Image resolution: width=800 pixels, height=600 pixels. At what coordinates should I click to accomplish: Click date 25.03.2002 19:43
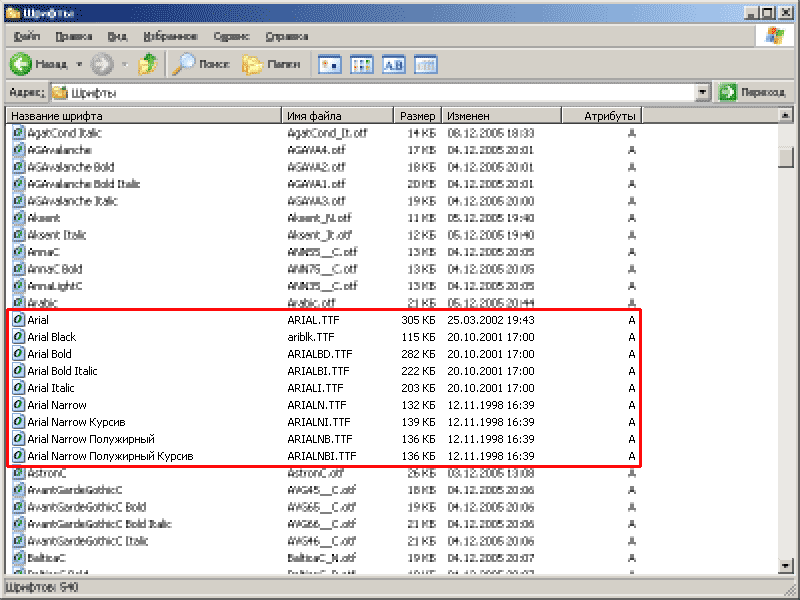pos(491,320)
